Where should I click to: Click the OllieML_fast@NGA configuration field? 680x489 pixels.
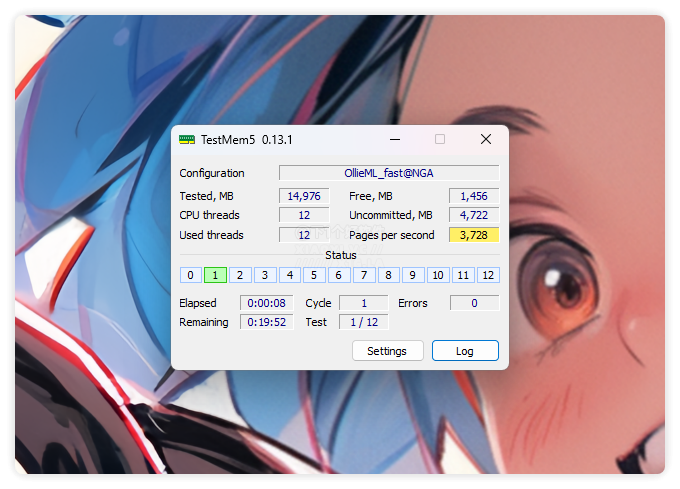[x=389, y=173]
